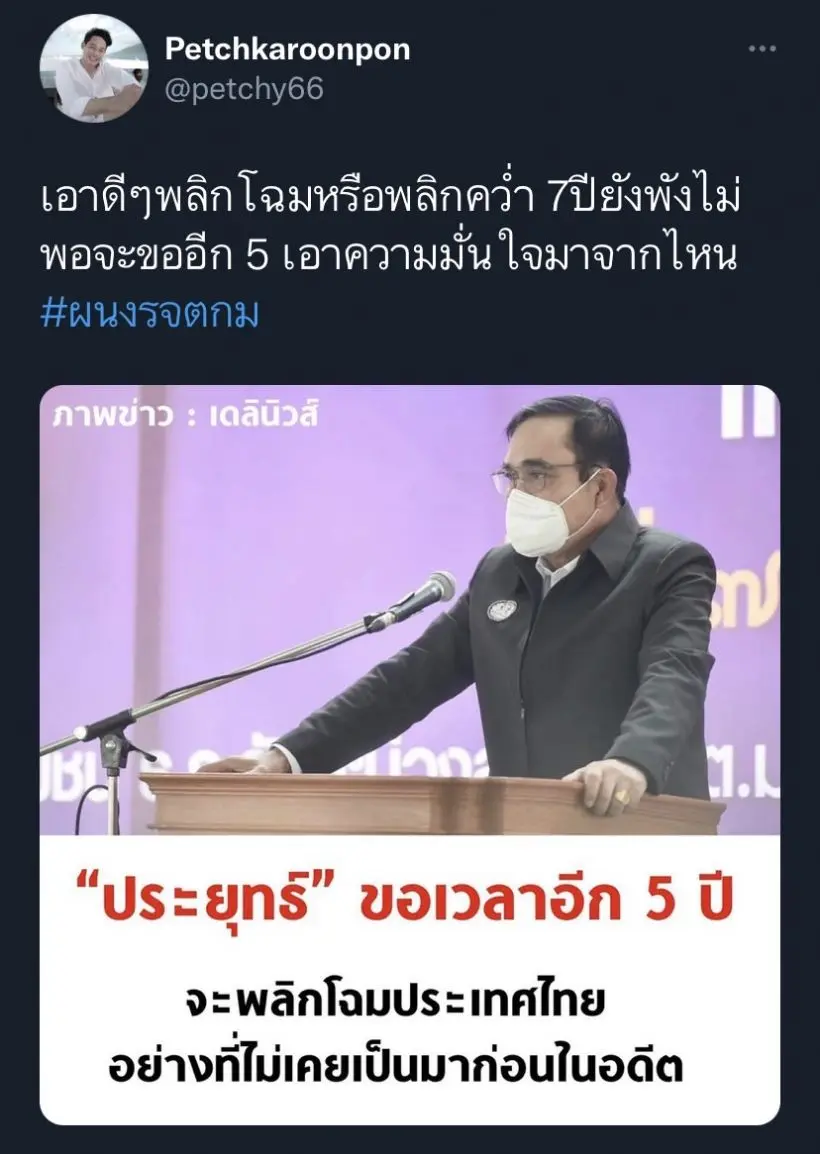
Task: Click the line อย่างที่ไม่เคยเป็นมาก่อนในอดีต
Action: [x=395, y=1065]
